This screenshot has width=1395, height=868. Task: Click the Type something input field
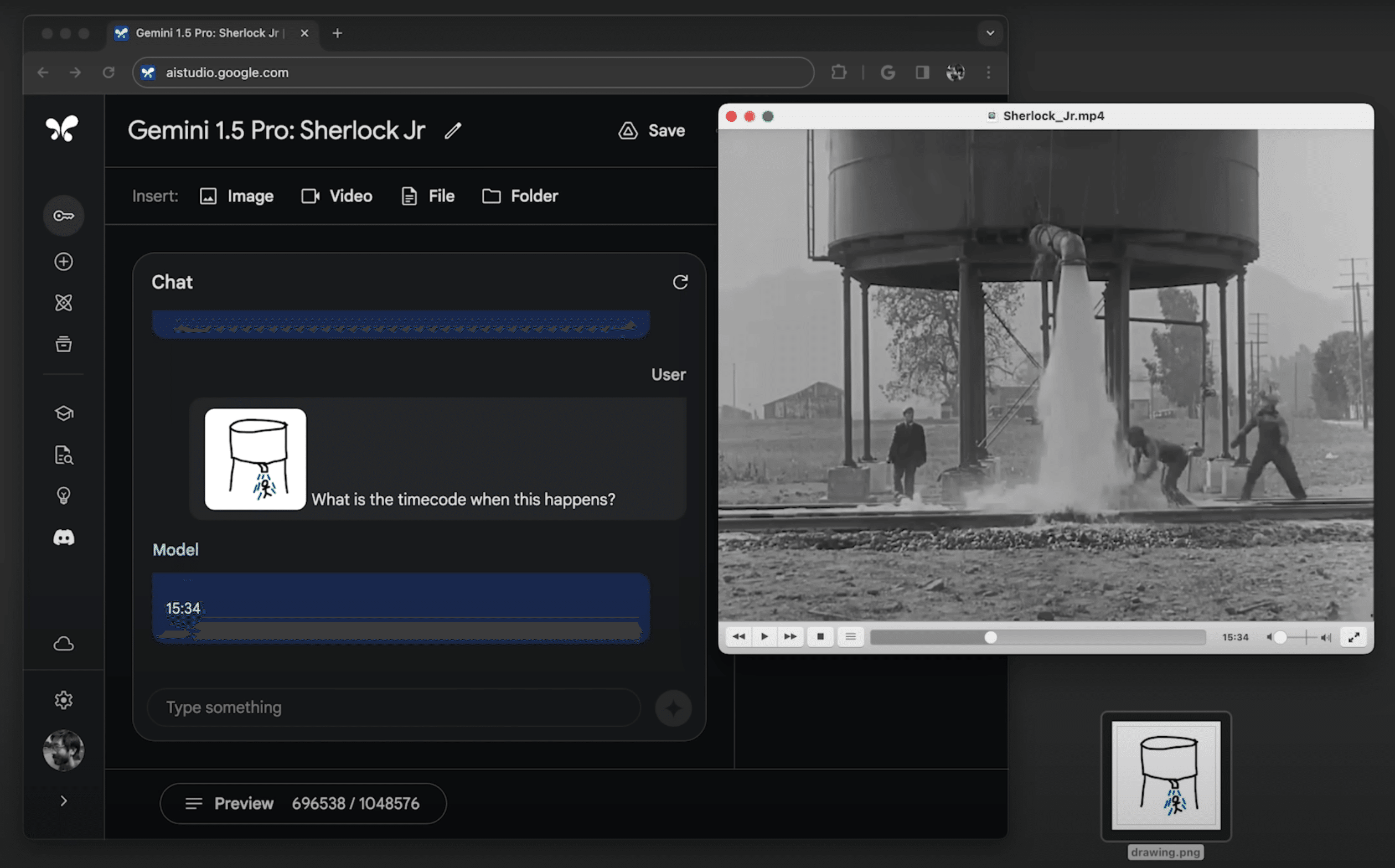coord(394,707)
